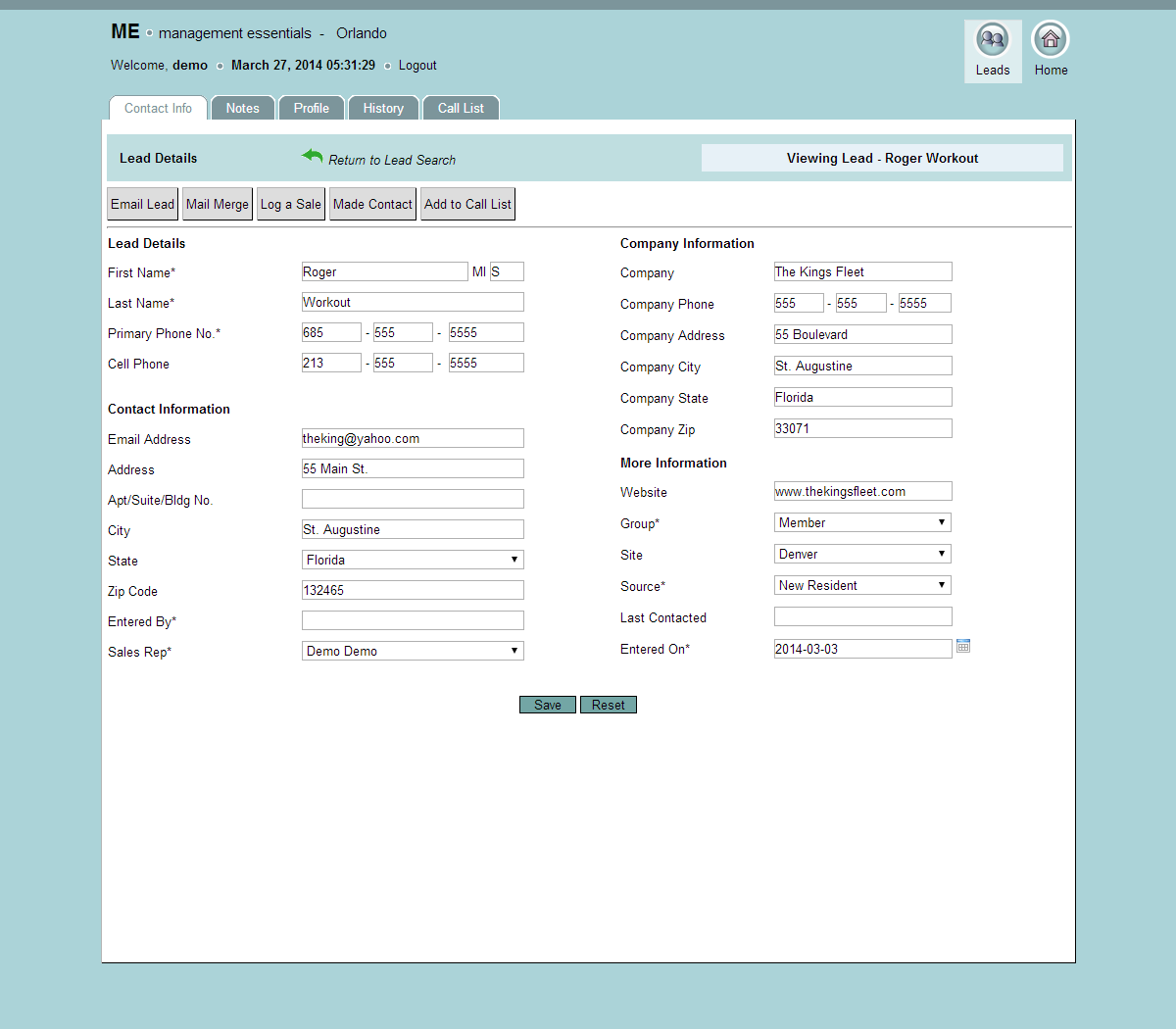Expand the Group dropdown

[862, 522]
